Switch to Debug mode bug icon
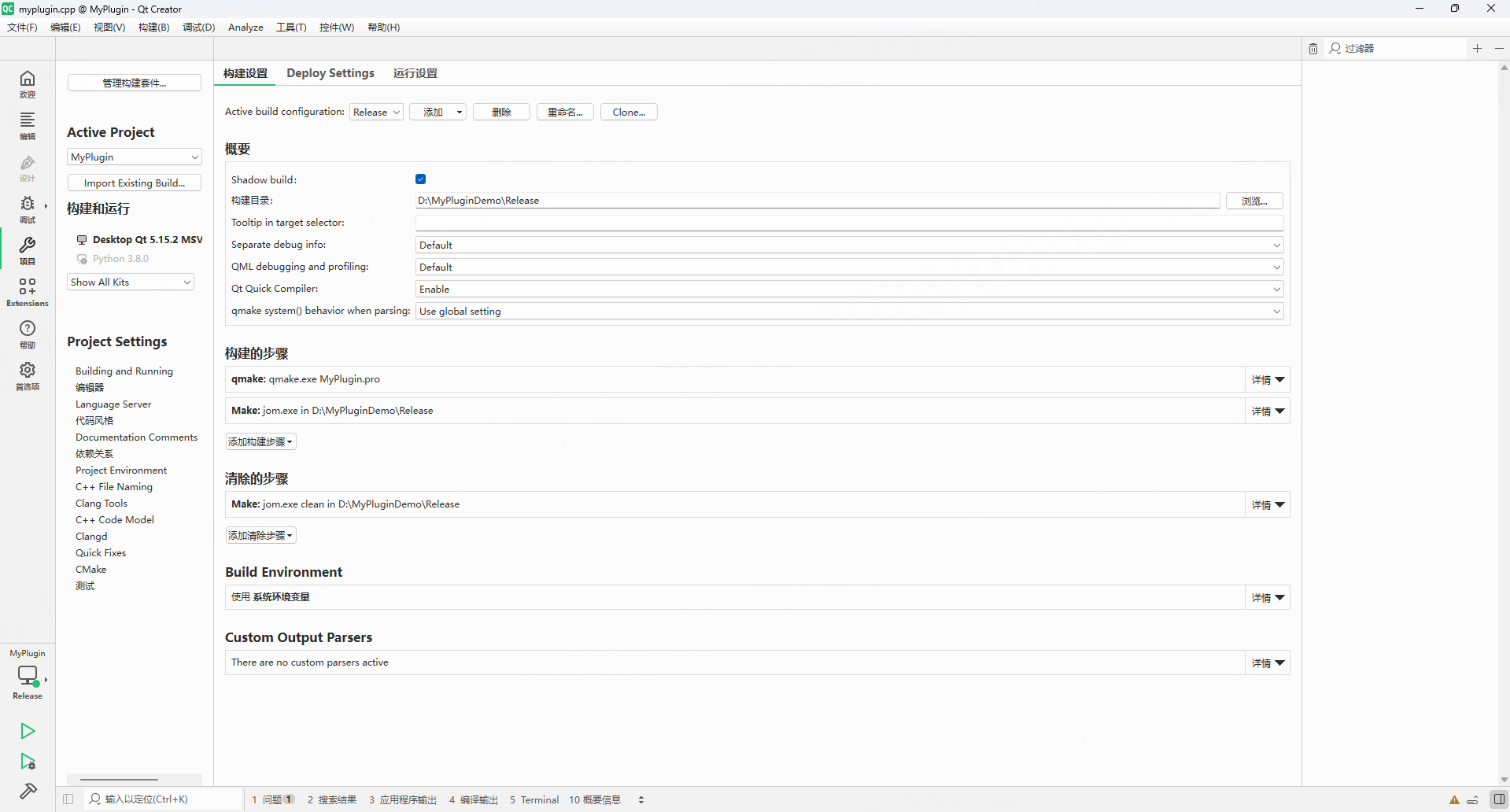Viewport: 1510px width, 812px height. (x=28, y=209)
